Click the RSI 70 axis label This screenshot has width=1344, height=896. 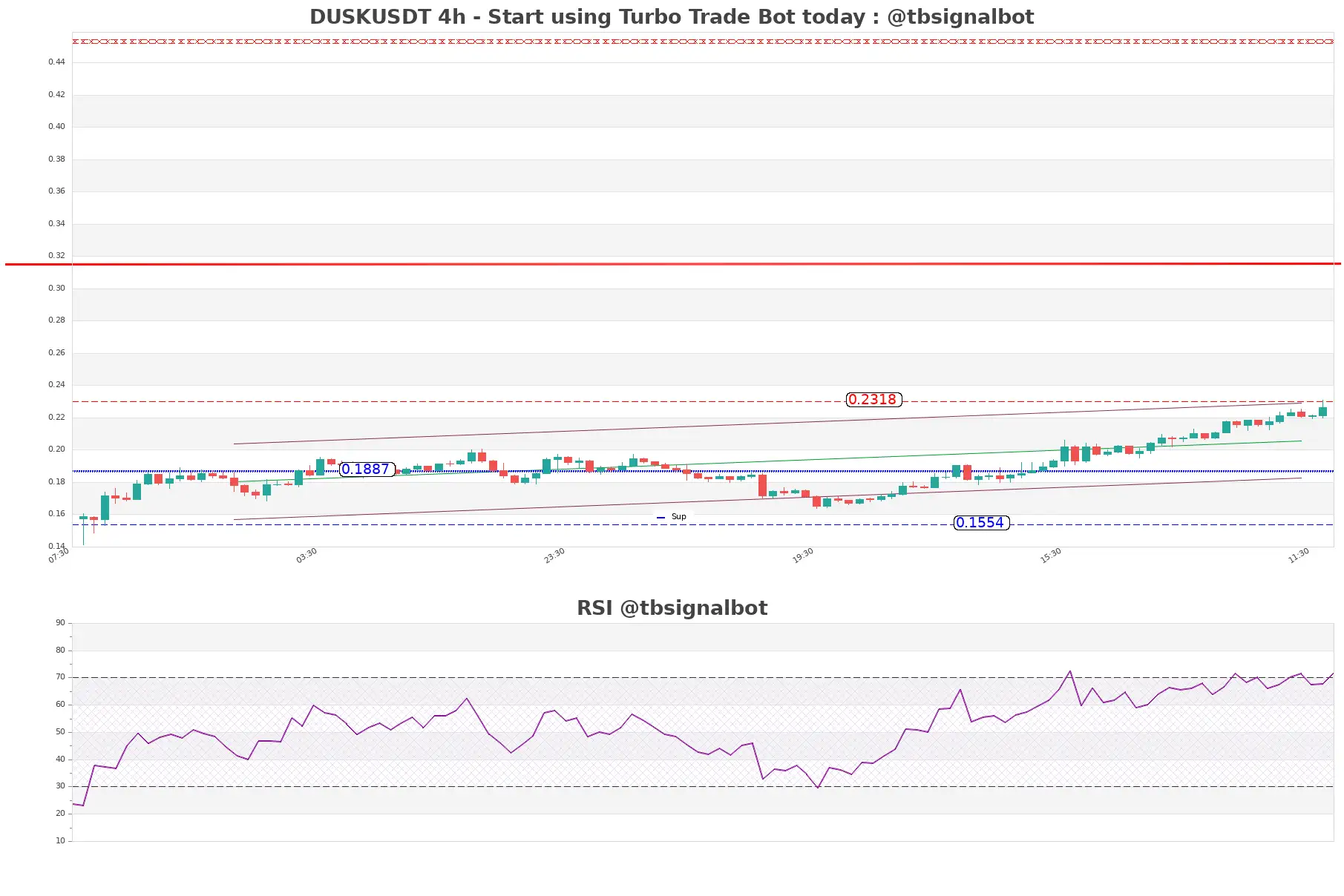pos(60,677)
